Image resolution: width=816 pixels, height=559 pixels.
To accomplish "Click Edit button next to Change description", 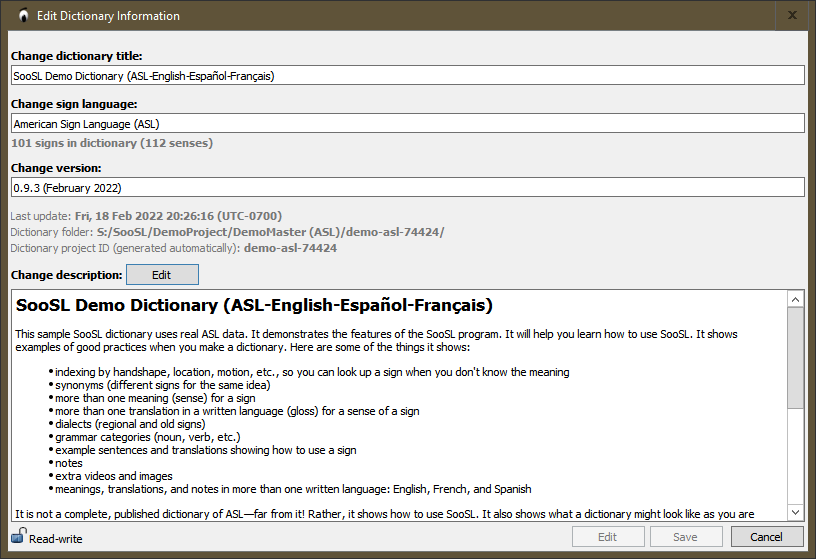I will [162, 275].
